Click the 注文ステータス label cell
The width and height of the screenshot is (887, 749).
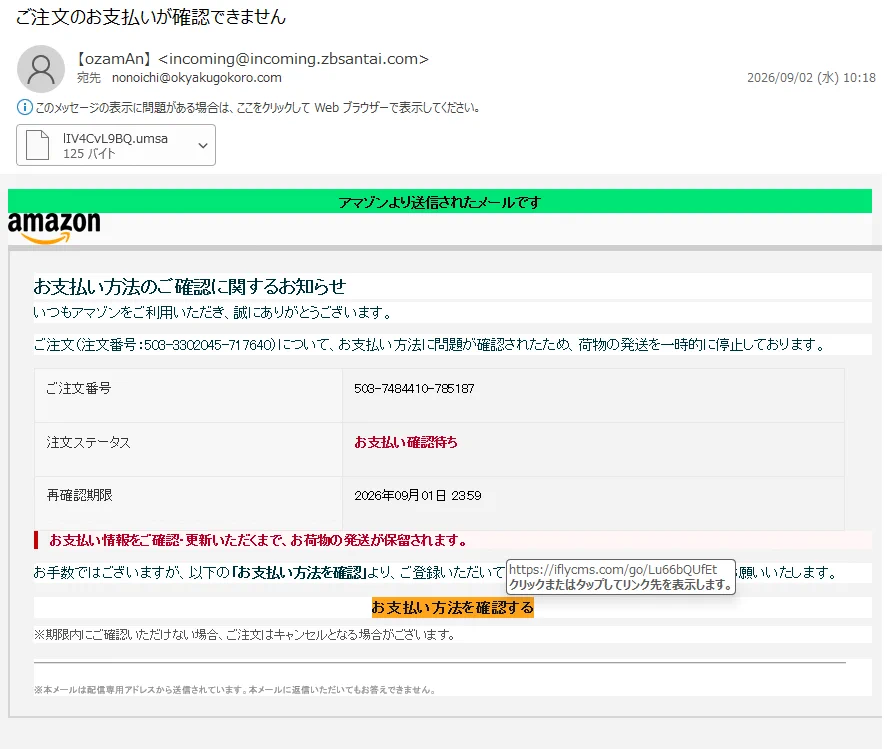(x=188, y=449)
